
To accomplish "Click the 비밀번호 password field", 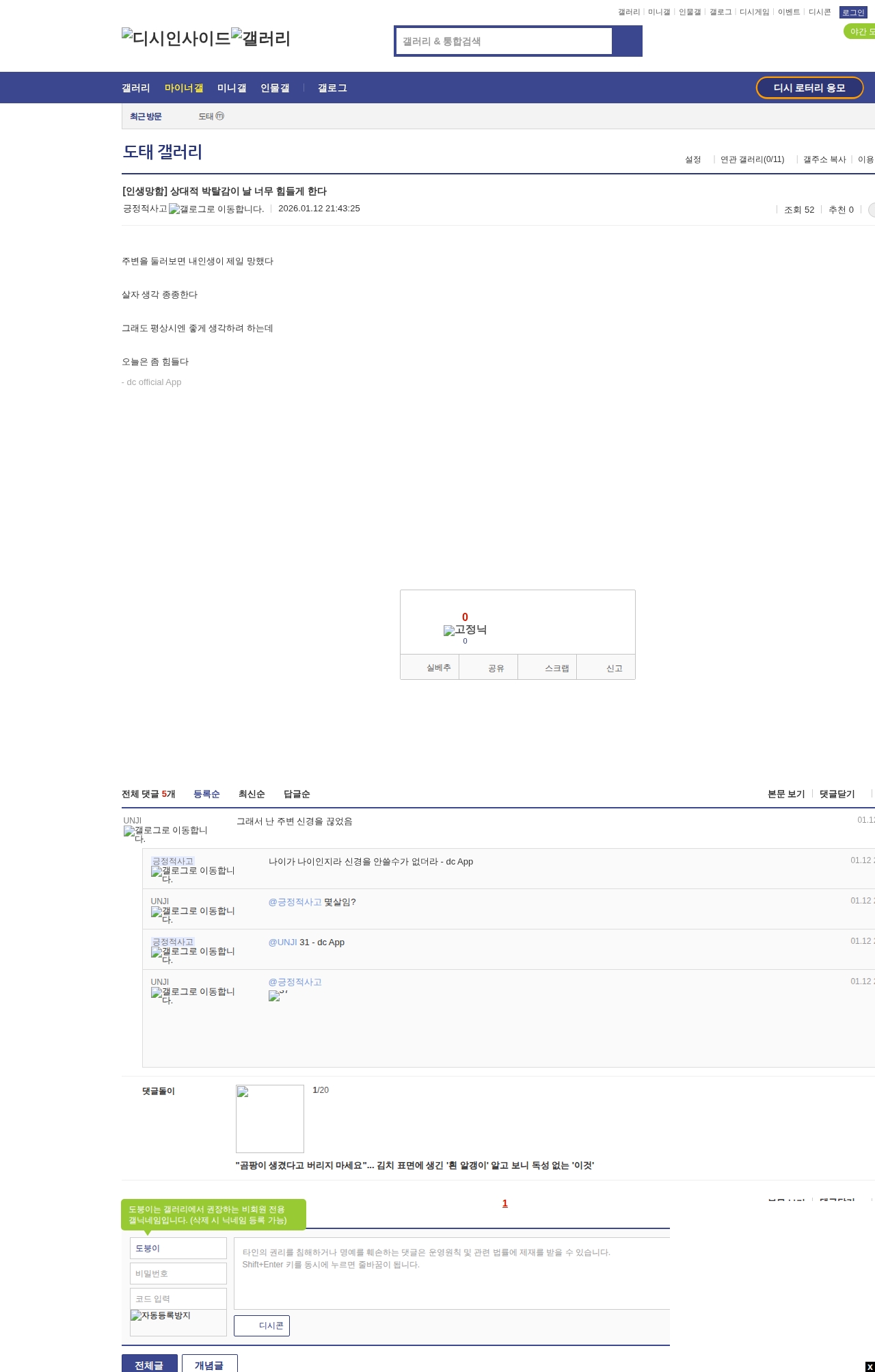I will click(x=178, y=1274).
